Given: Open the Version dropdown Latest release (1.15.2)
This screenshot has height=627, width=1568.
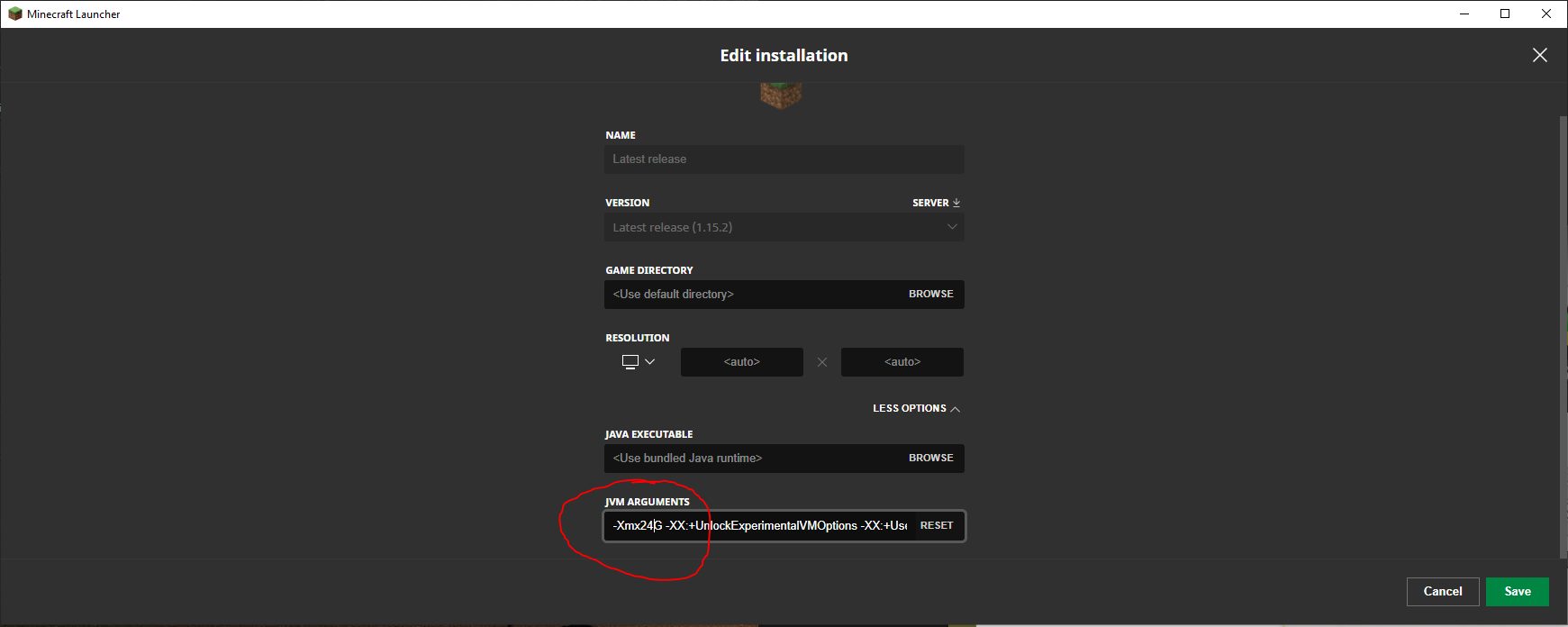Looking at the screenshot, I should click(x=784, y=227).
